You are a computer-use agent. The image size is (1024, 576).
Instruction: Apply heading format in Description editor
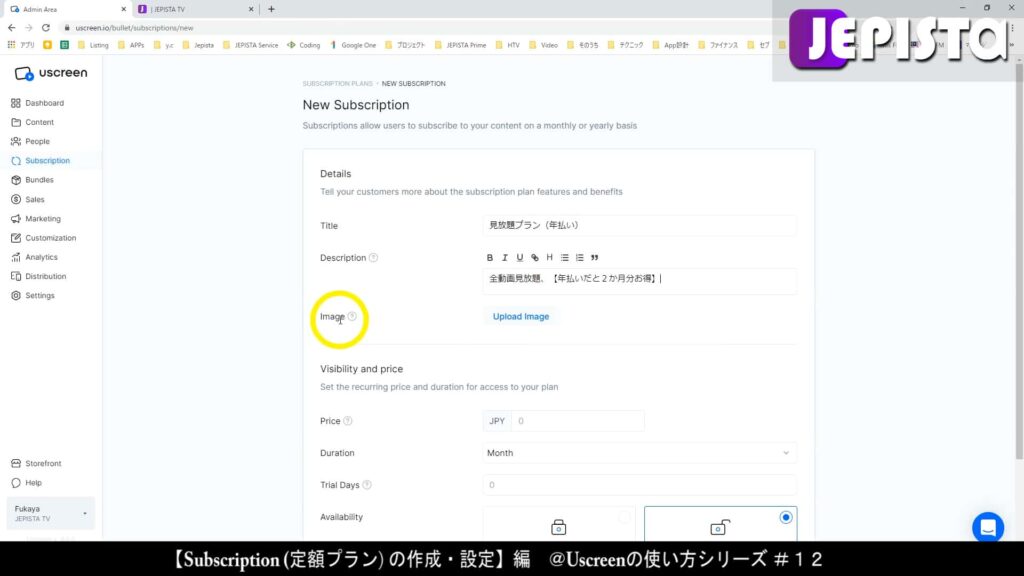click(x=549, y=258)
